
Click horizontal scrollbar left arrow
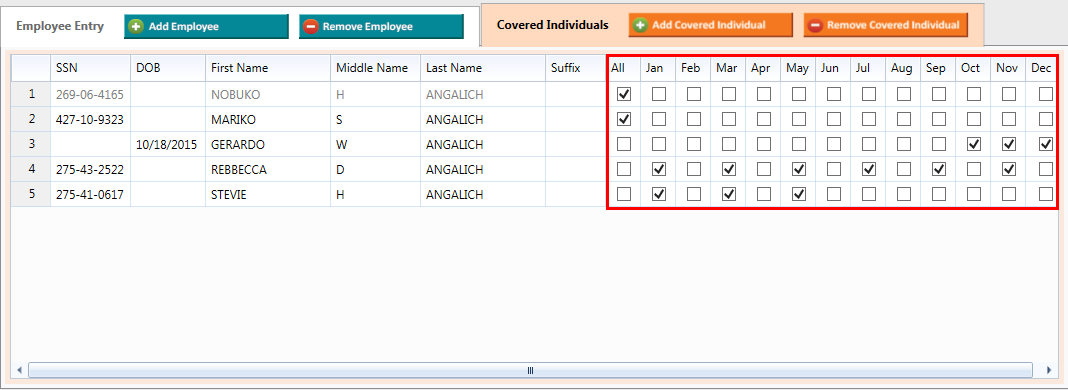(x=19, y=370)
